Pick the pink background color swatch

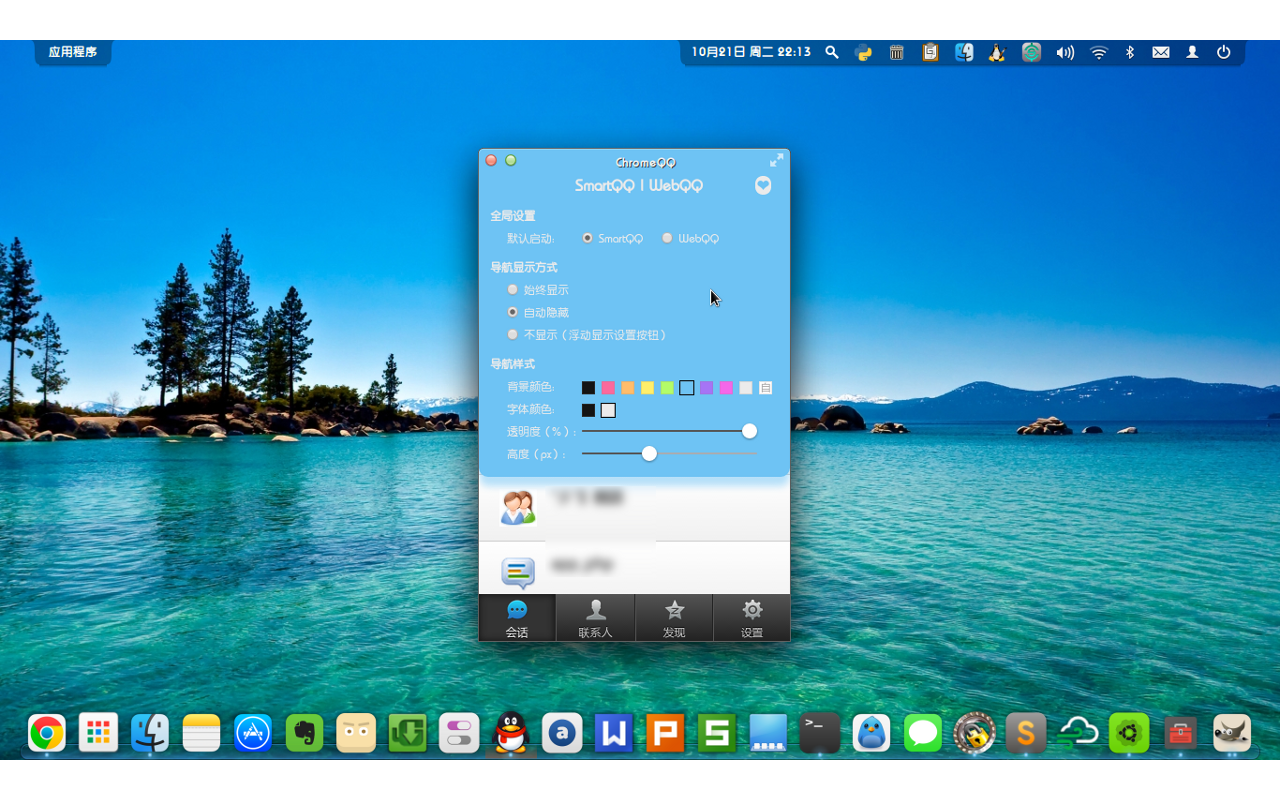(x=608, y=388)
